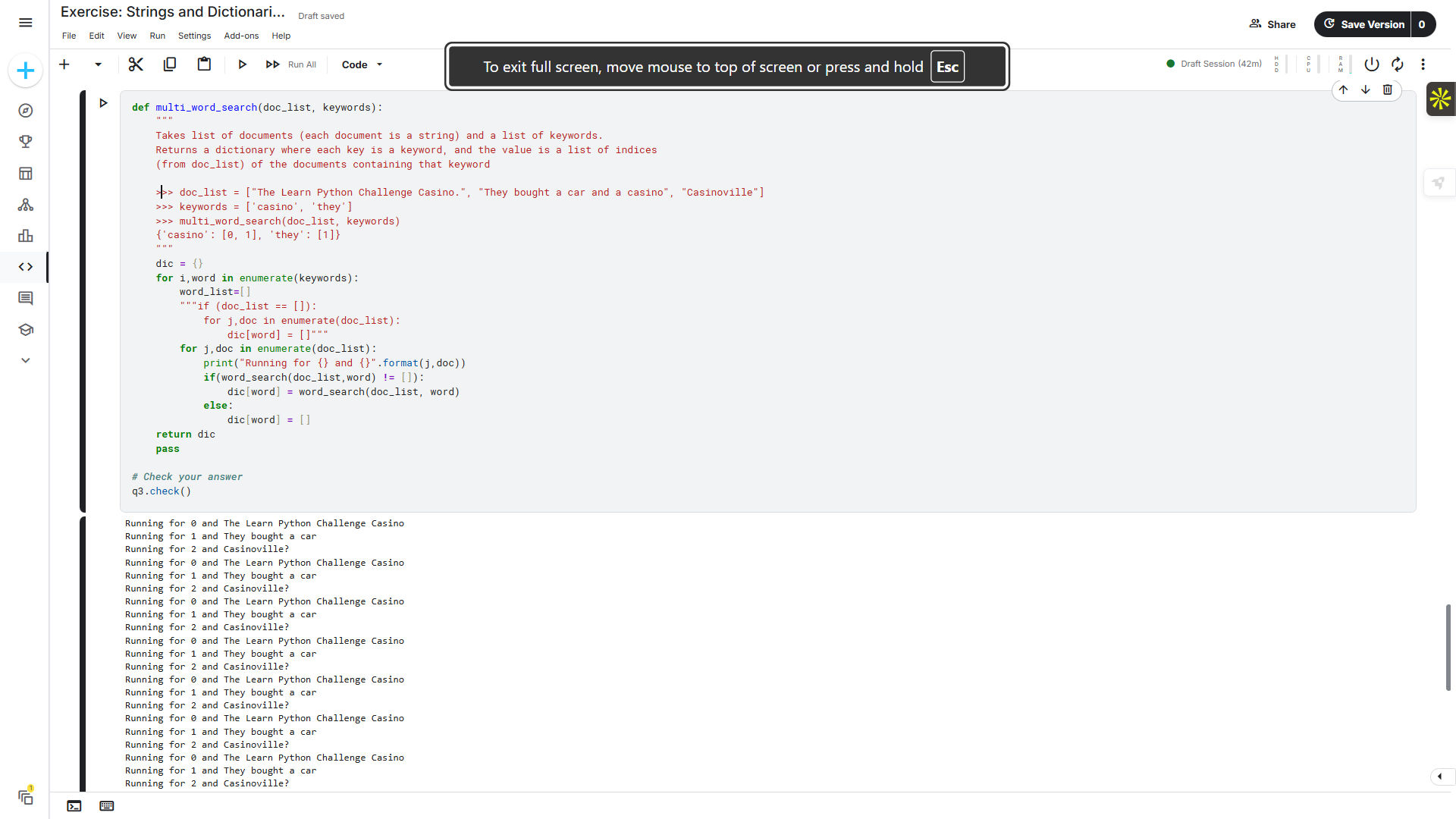This screenshot has width=1456, height=819.
Task: Click the paste cell clipboard icon
Action: (204, 64)
